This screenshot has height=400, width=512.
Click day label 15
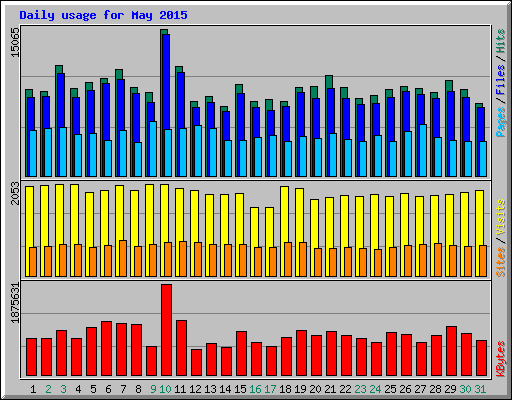tap(240, 389)
